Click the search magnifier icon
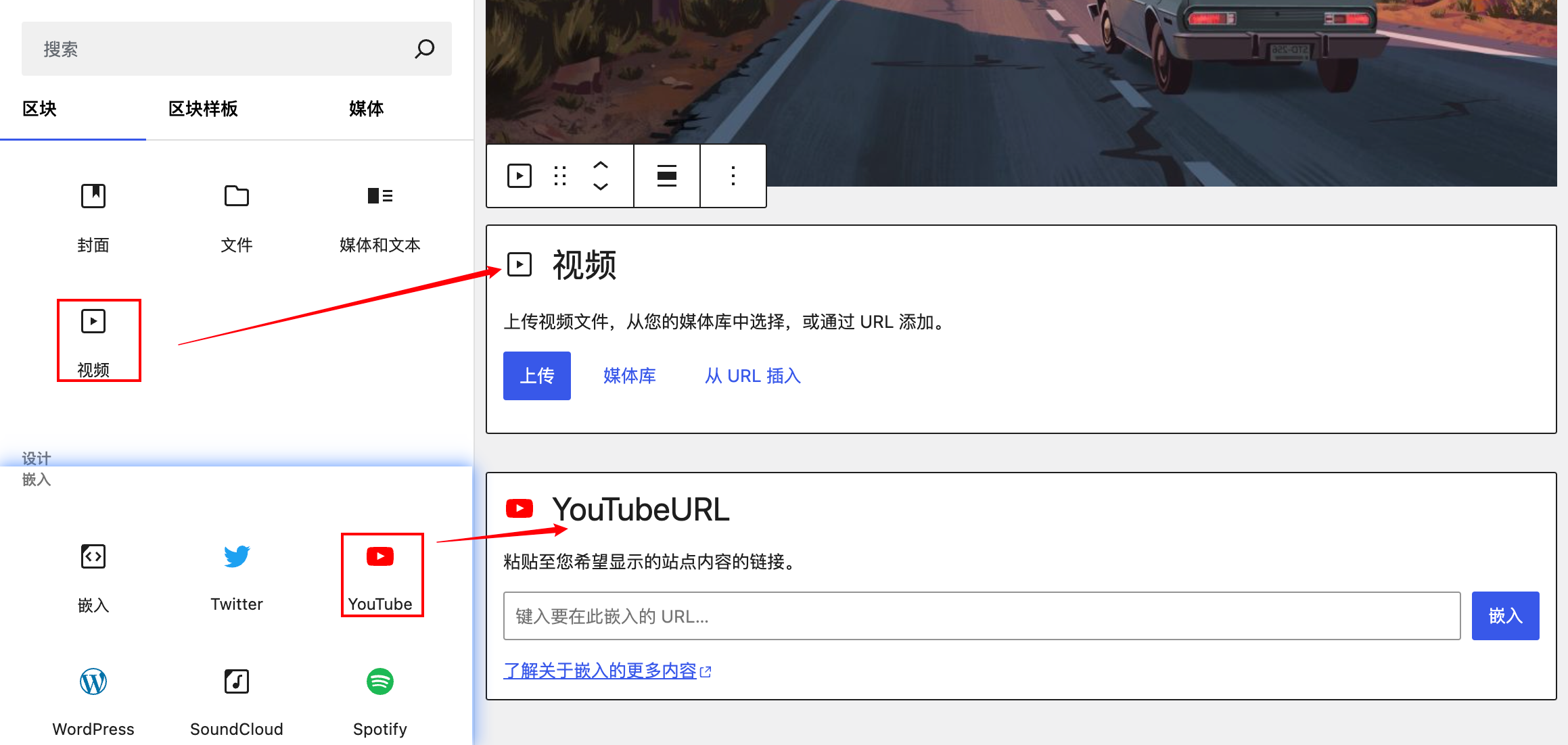The image size is (1568, 745). pos(424,49)
